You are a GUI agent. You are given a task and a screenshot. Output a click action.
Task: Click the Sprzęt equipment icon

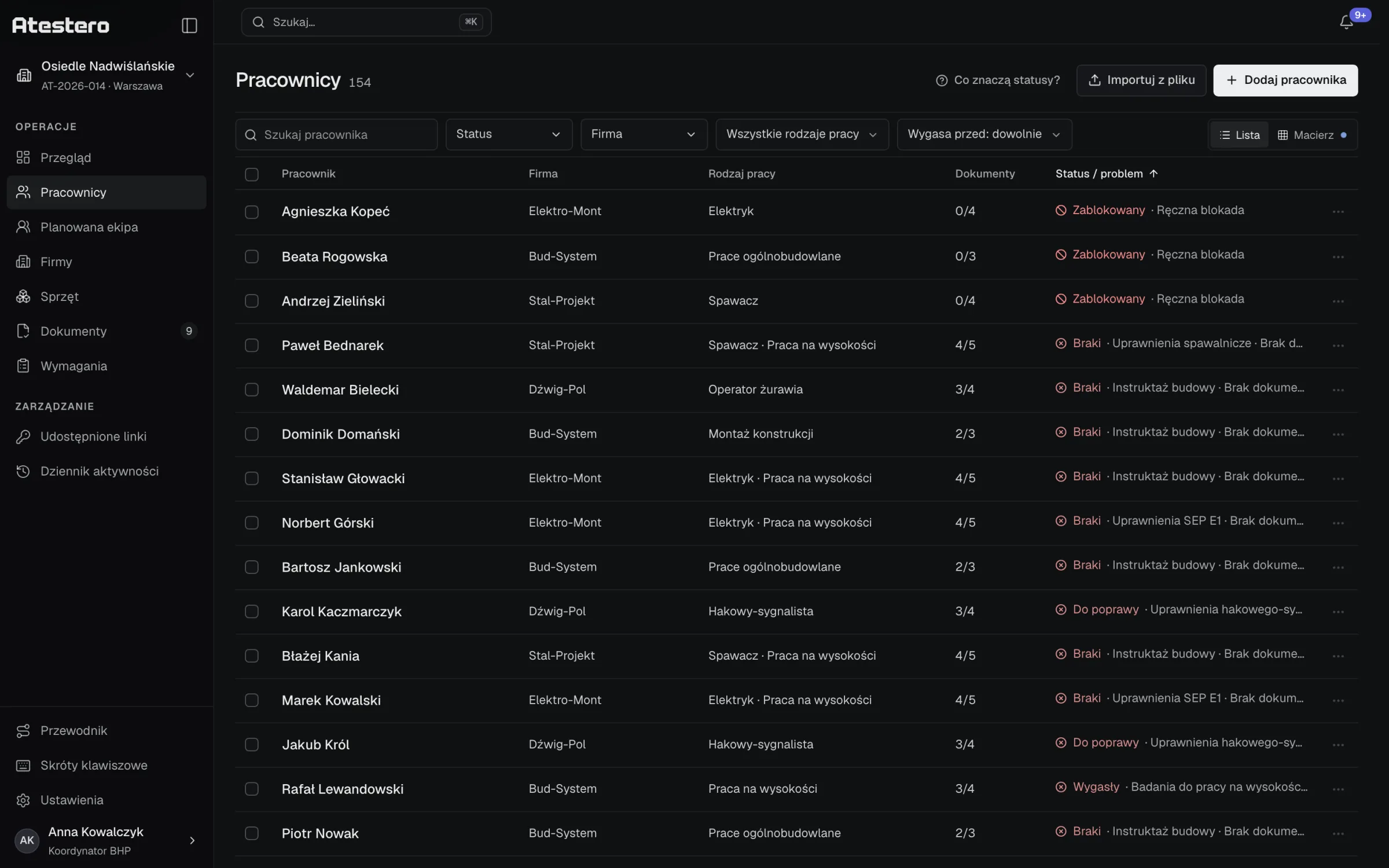pos(23,296)
